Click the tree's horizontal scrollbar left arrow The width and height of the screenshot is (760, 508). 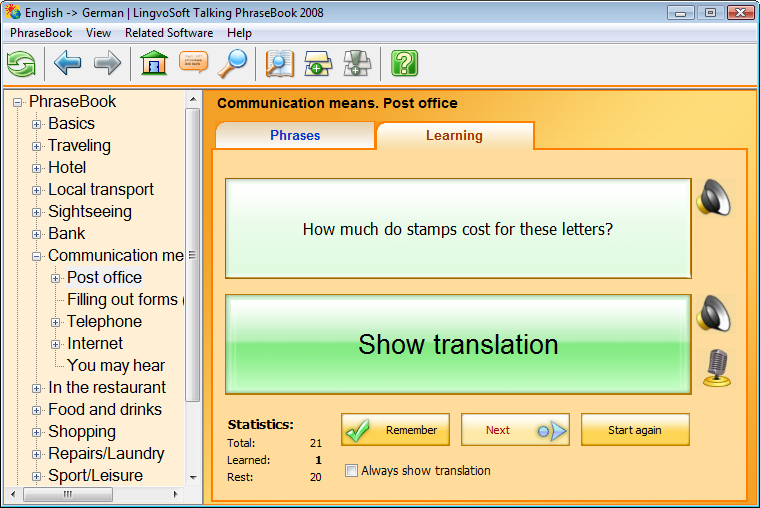(x=13, y=494)
